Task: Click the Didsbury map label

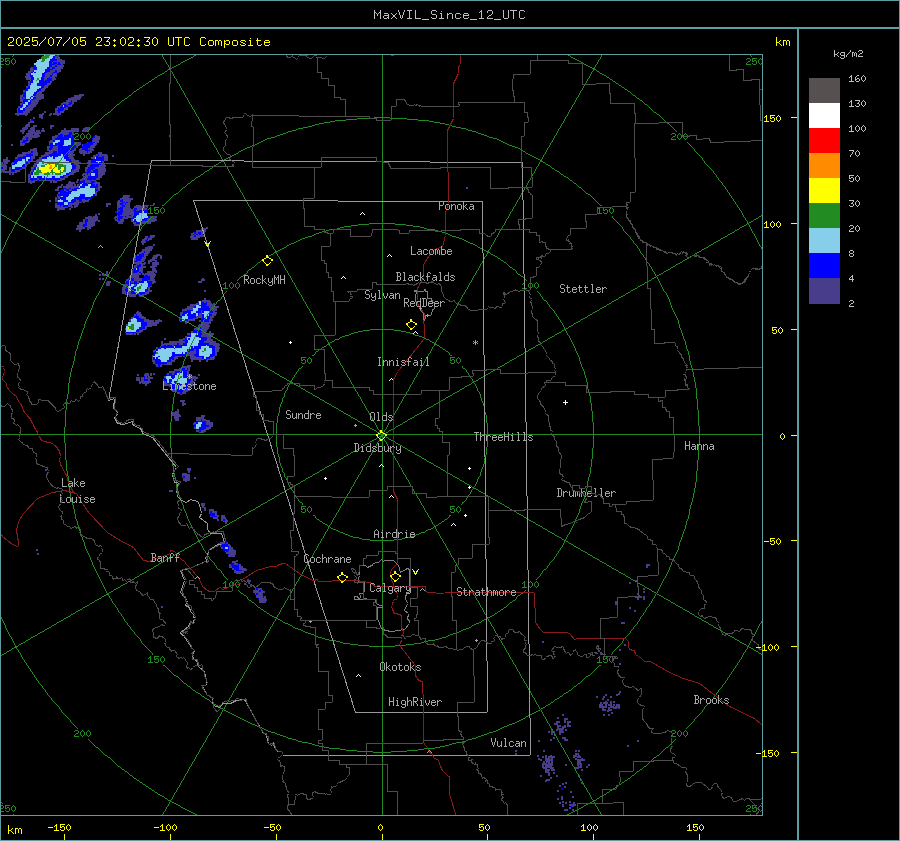Action: [377, 448]
